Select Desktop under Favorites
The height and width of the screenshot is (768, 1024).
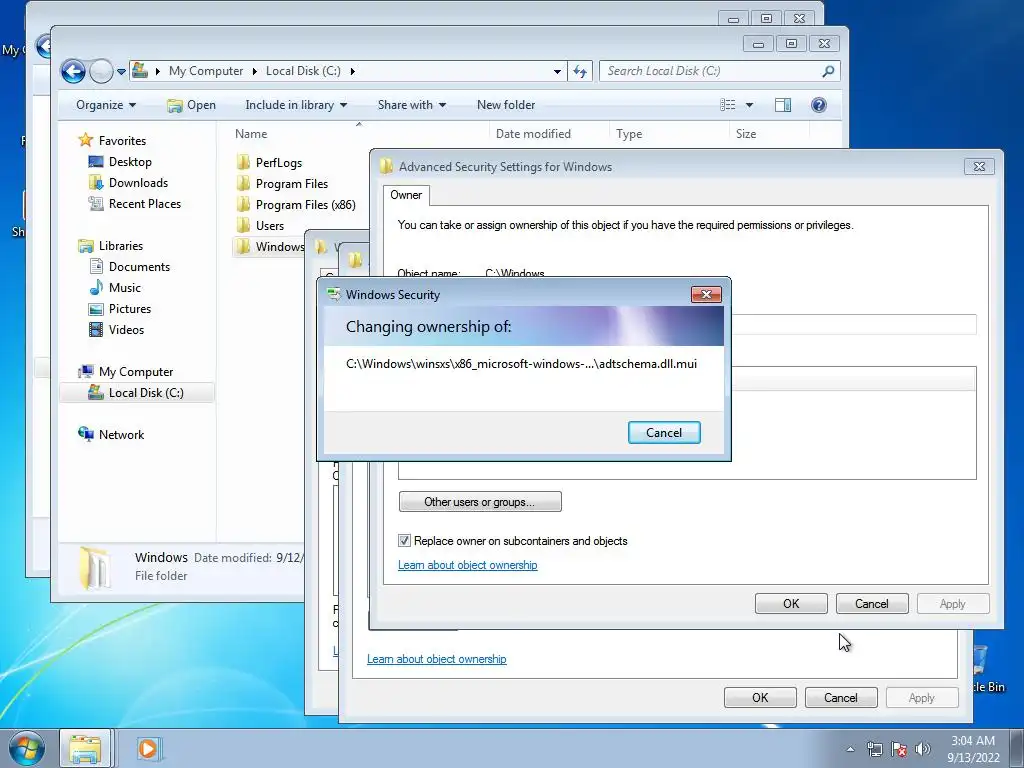130,162
